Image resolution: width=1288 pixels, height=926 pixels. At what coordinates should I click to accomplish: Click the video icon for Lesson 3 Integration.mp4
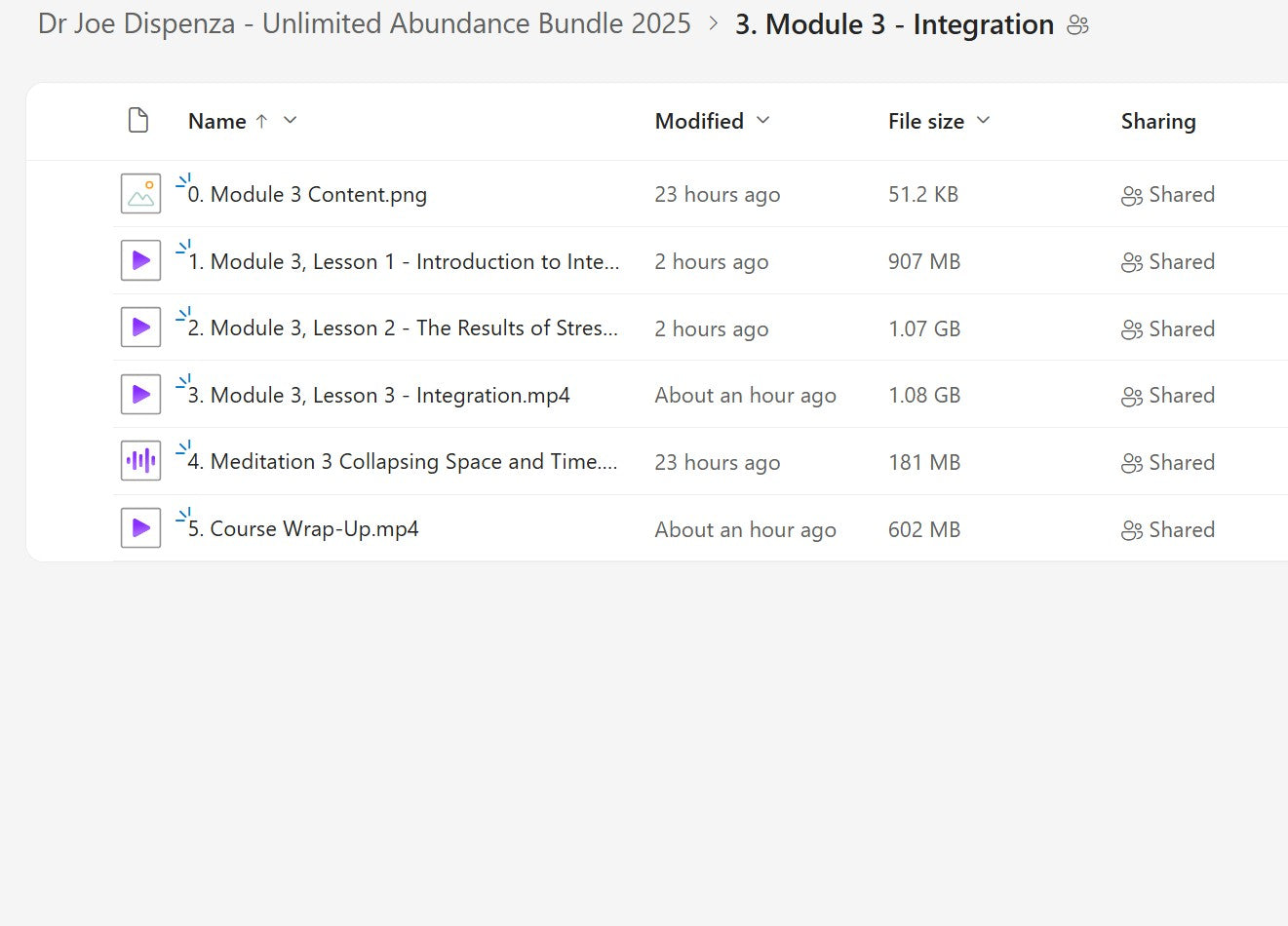[140, 395]
